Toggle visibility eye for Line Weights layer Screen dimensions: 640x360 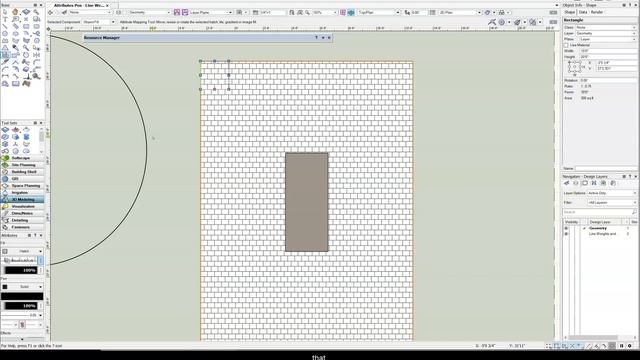(566, 234)
